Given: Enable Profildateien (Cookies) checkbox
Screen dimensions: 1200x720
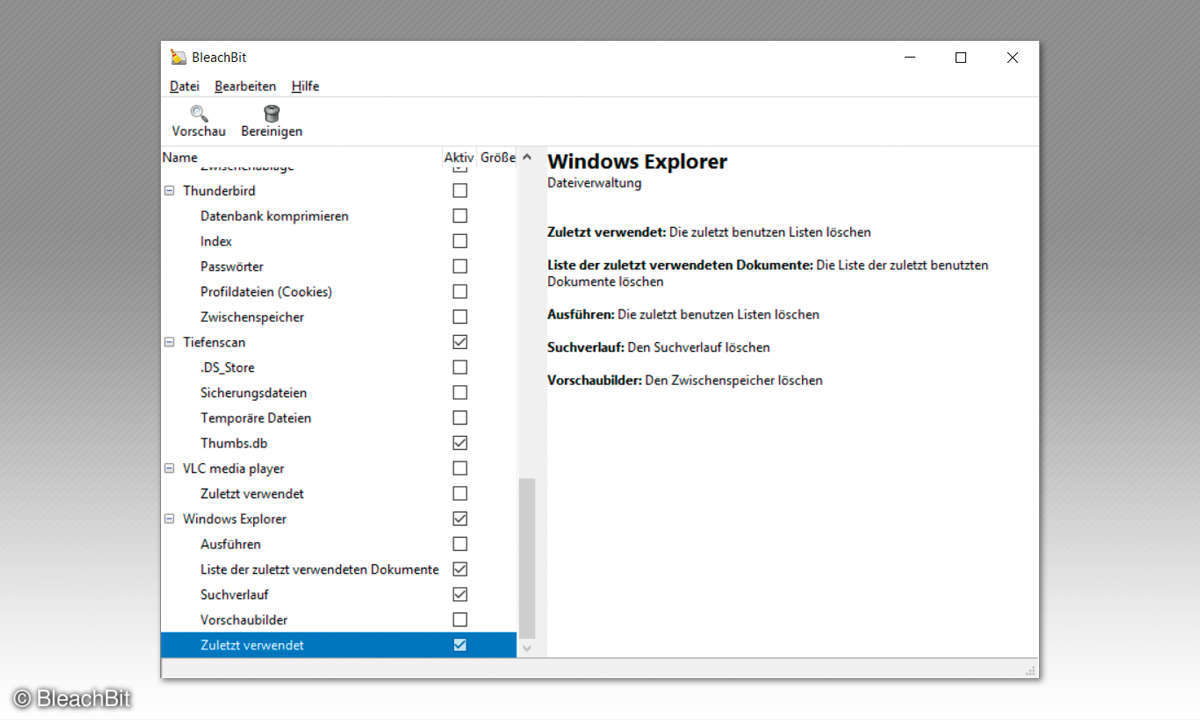Looking at the screenshot, I should [x=460, y=291].
